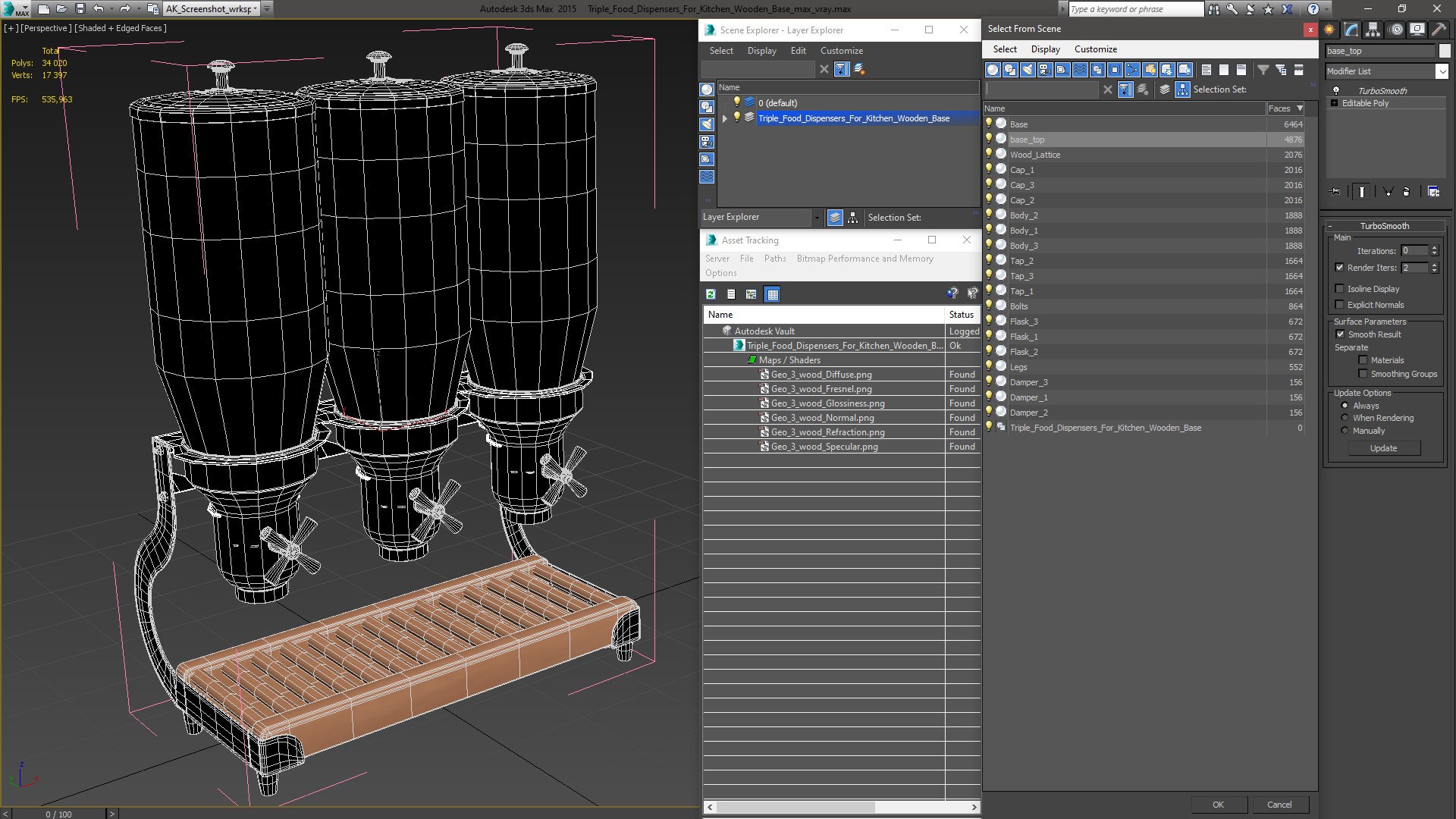Click the Display Geometry filter icon in Select From Scene
Screen dimensions: 1456x819
point(993,70)
